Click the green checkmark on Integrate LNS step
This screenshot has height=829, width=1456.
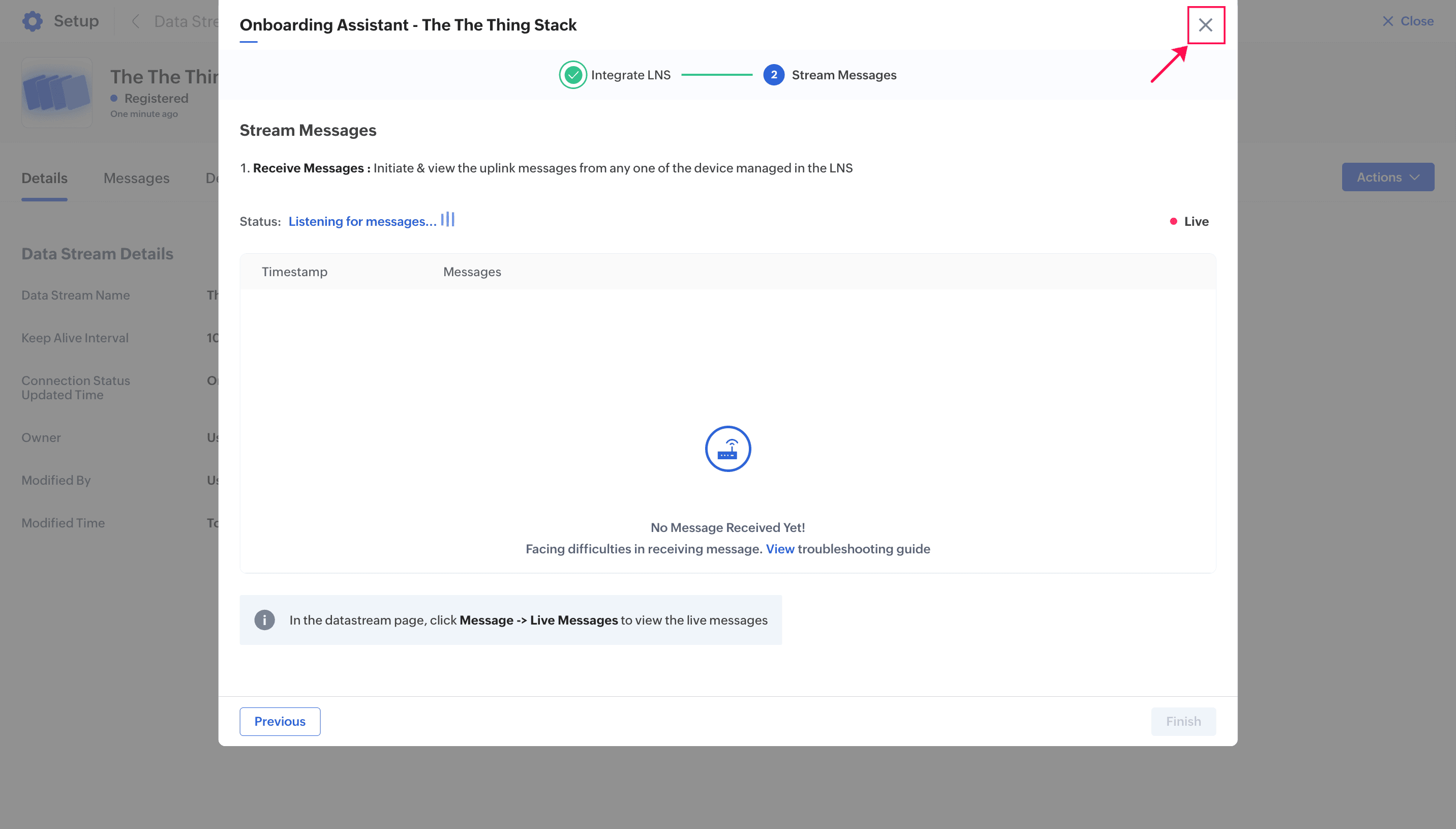point(572,75)
